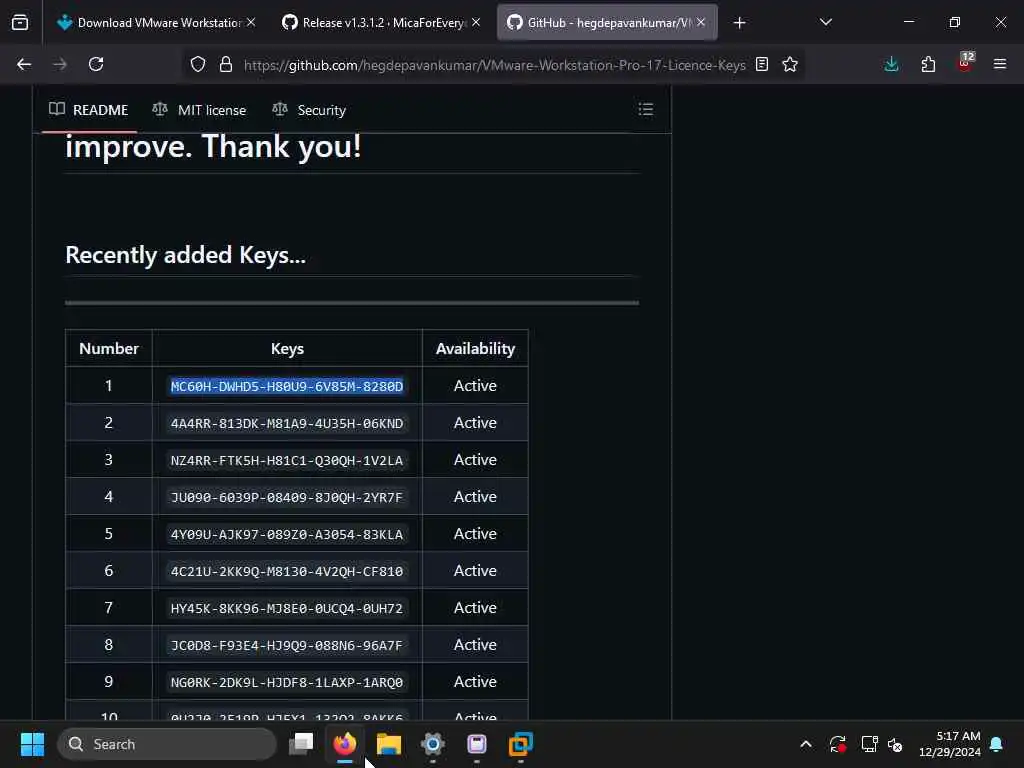Click key NZ4RR-FTK5H-H81C1-Q30QH-1V2LA
Screen dimensions: 1024x768
tap(287, 460)
